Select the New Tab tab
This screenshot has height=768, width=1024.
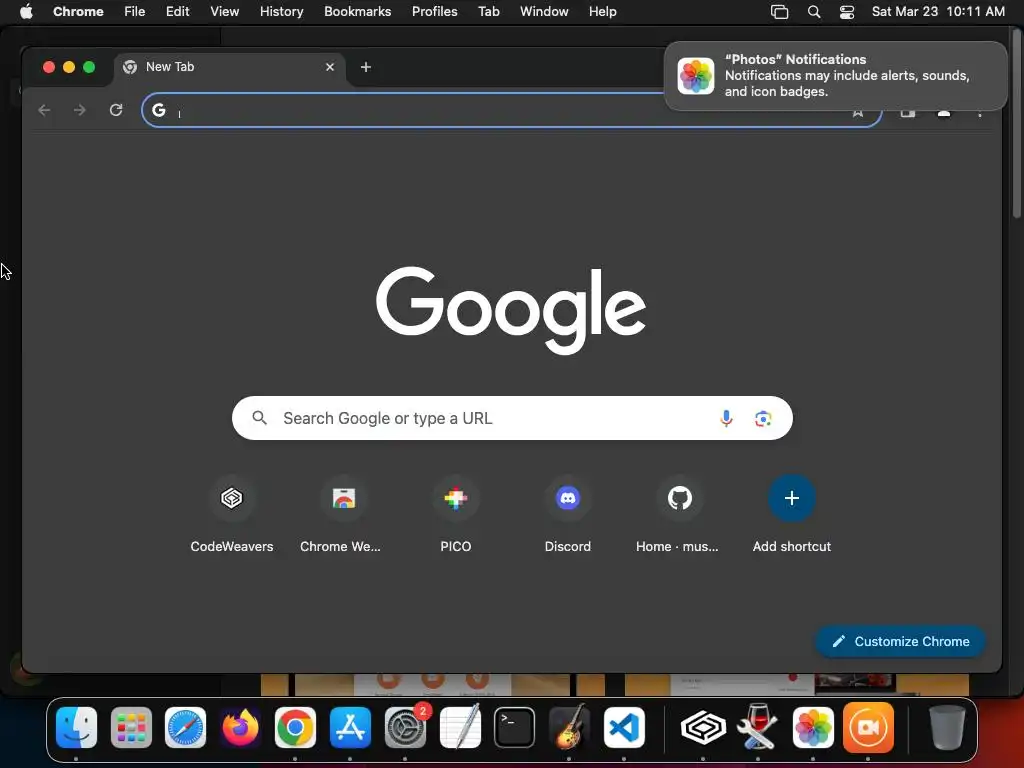click(229, 67)
